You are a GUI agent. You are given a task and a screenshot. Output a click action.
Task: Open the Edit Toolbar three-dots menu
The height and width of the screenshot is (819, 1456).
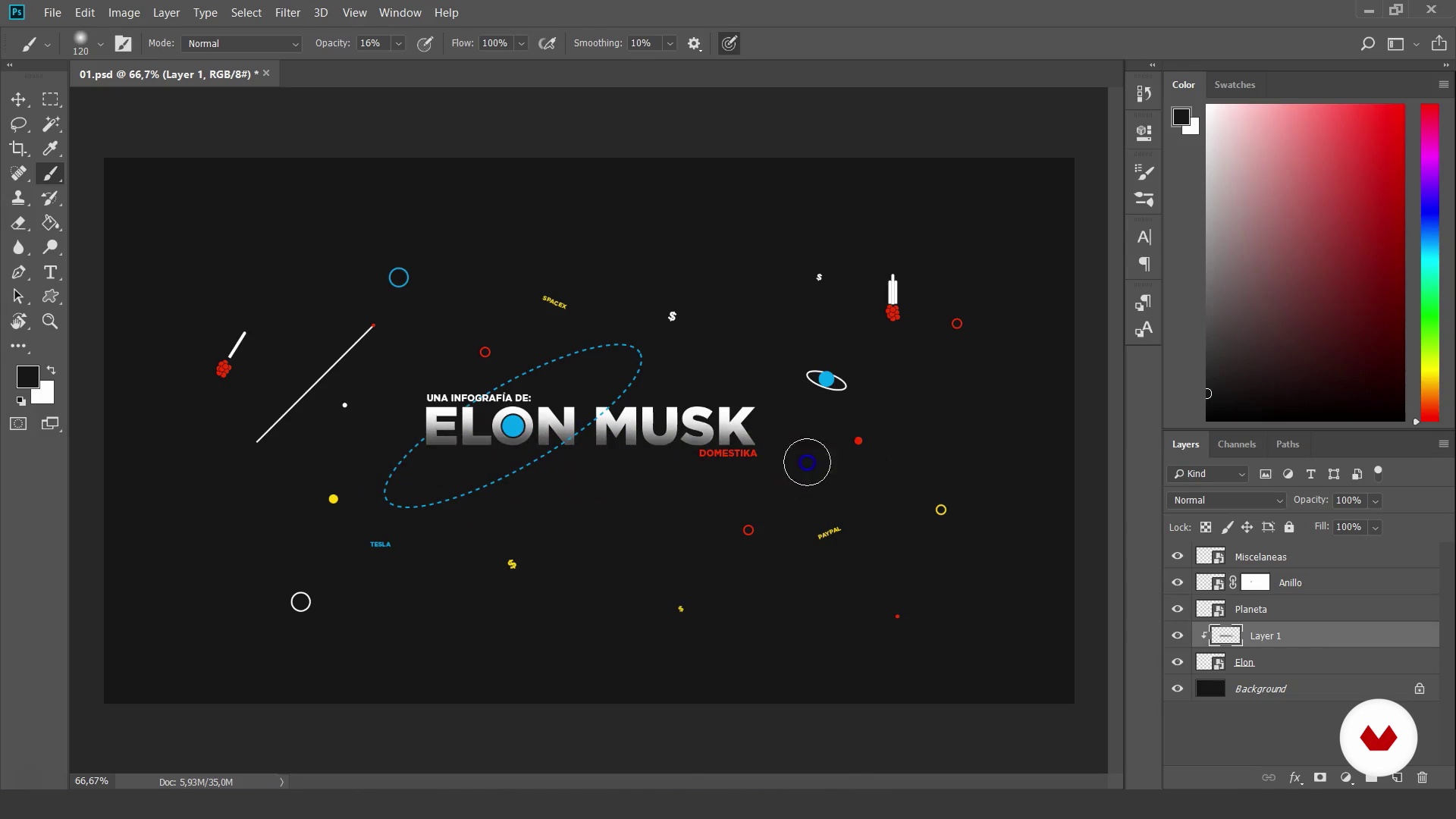coord(18,346)
